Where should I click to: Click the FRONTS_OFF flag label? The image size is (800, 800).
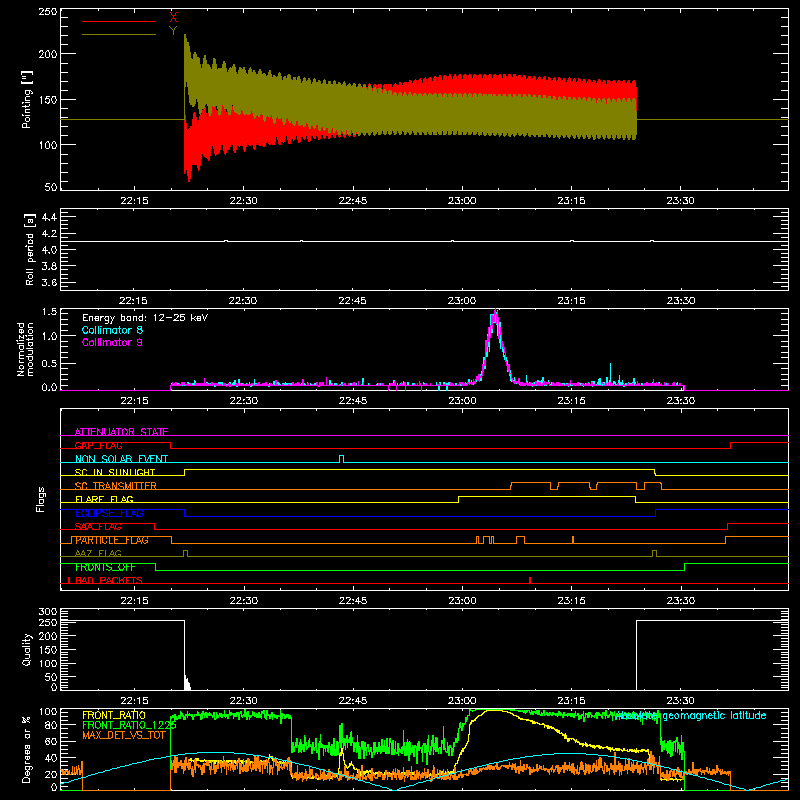105,567
